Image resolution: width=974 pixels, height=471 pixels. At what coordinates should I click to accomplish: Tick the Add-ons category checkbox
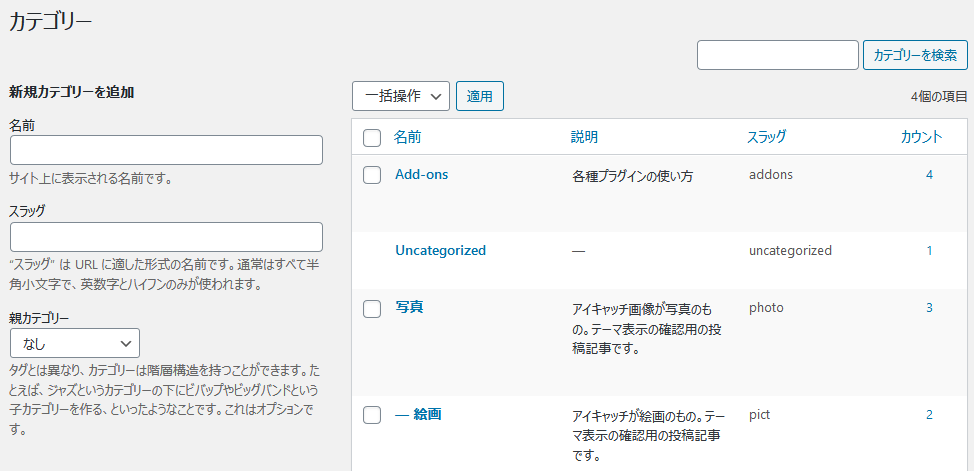[371, 175]
